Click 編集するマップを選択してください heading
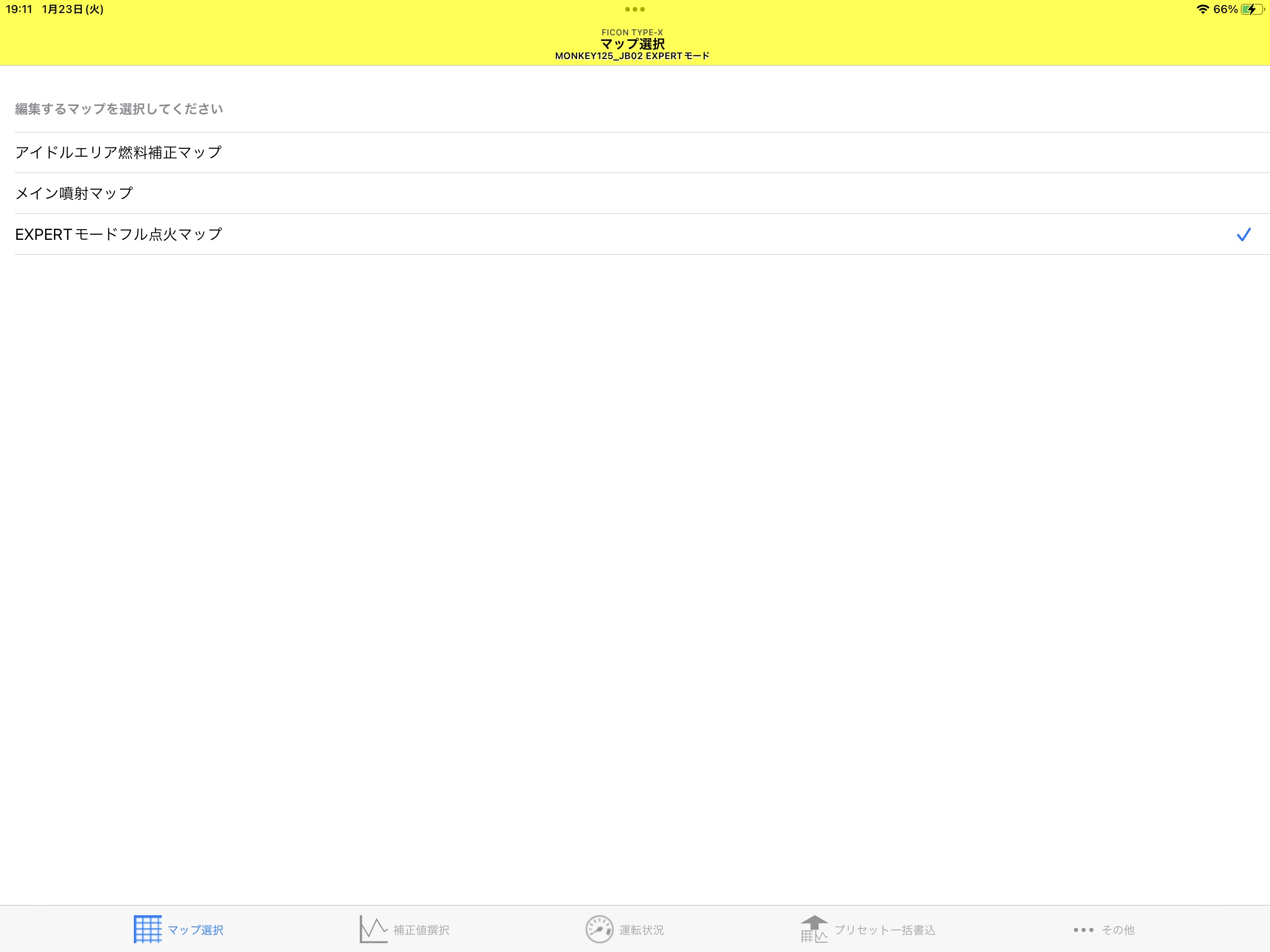Image resolution: width=1270 pixels, height=952 pixels. pos(119,109)
